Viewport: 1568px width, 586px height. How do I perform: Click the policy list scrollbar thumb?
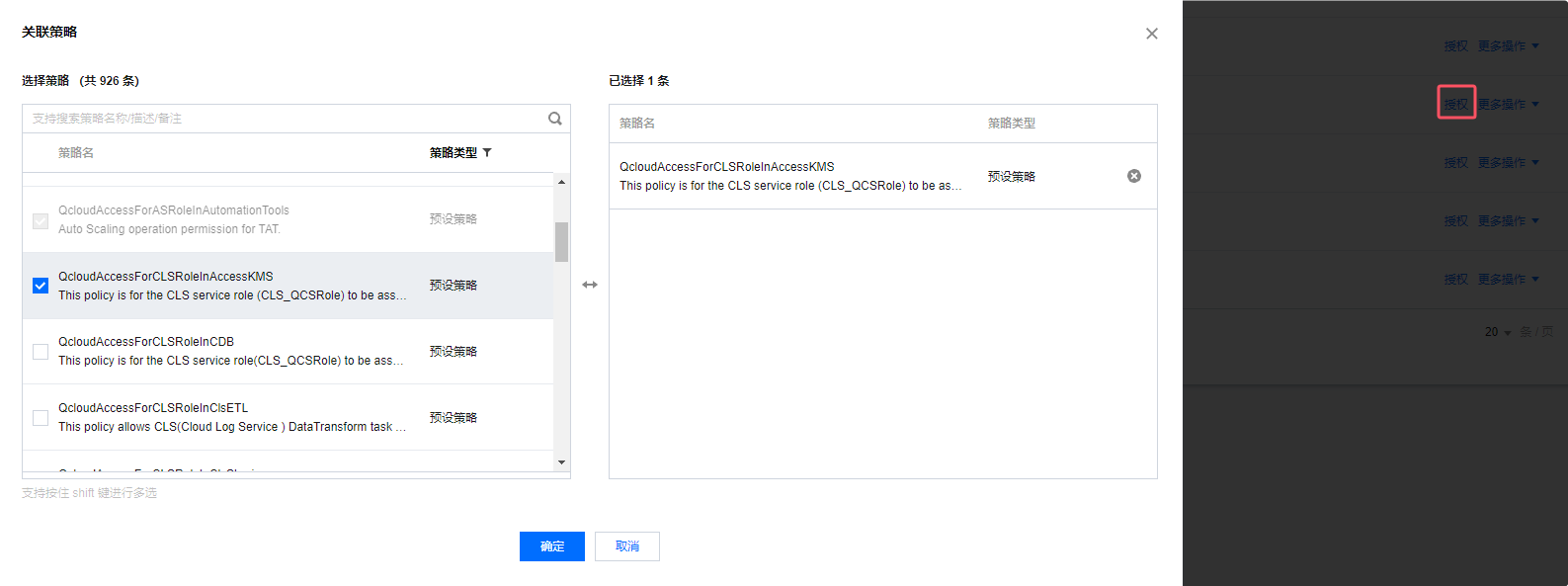point(561,242)
